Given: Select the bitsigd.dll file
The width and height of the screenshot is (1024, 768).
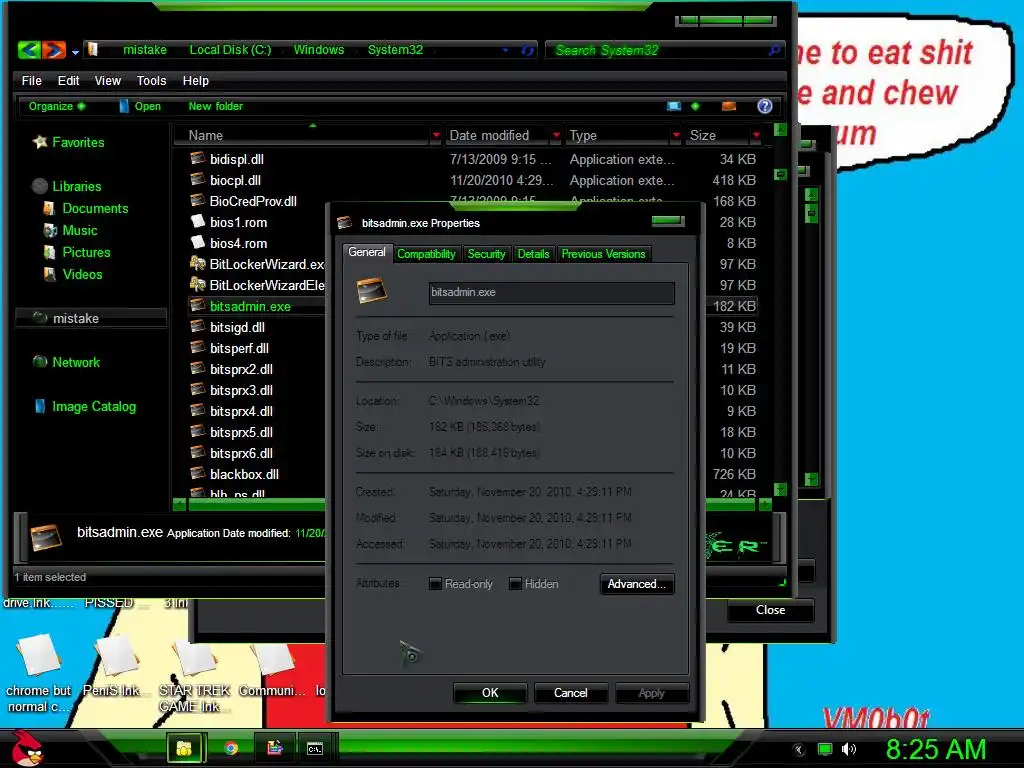Looking at the screenshot, I should point(237,327).
